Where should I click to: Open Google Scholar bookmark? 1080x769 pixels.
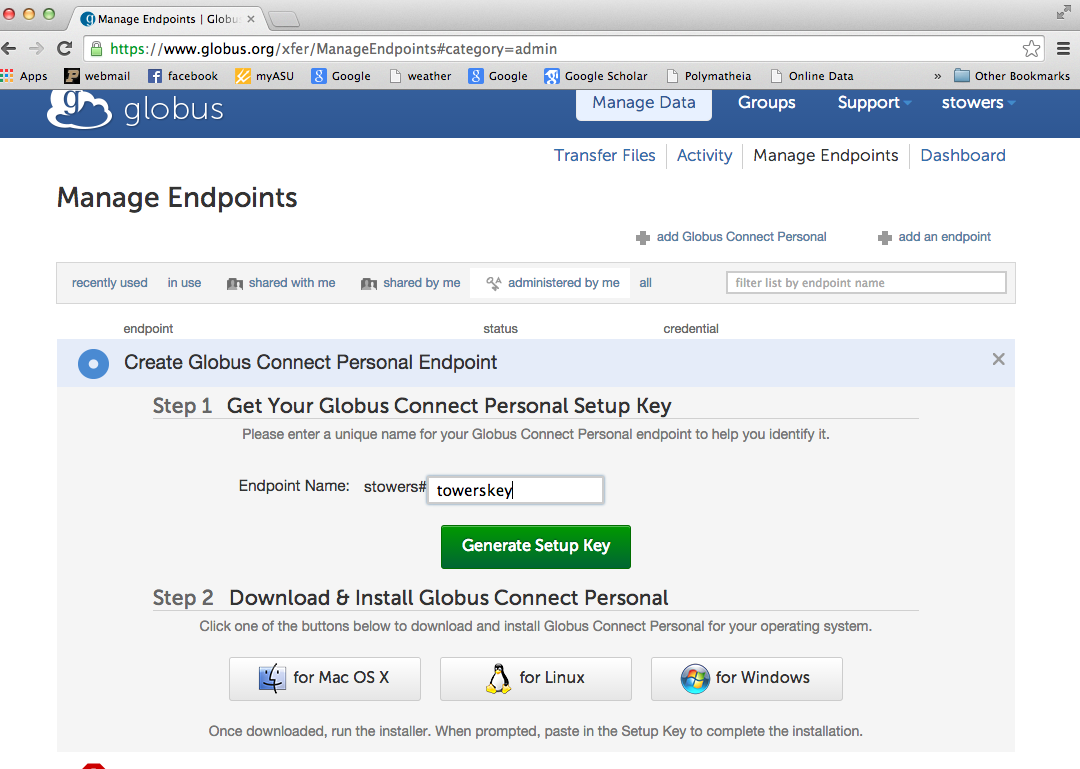click(x=596, y=76)
